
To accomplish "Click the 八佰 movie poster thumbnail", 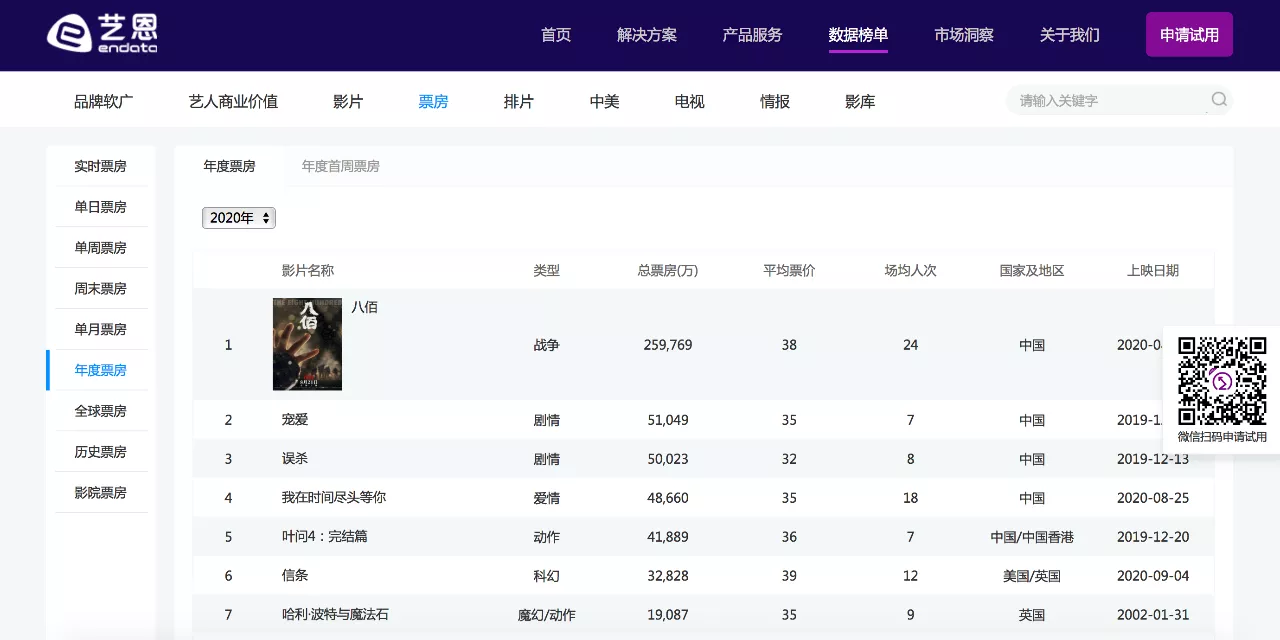I will pyautogui.click(x=307, y=343).
